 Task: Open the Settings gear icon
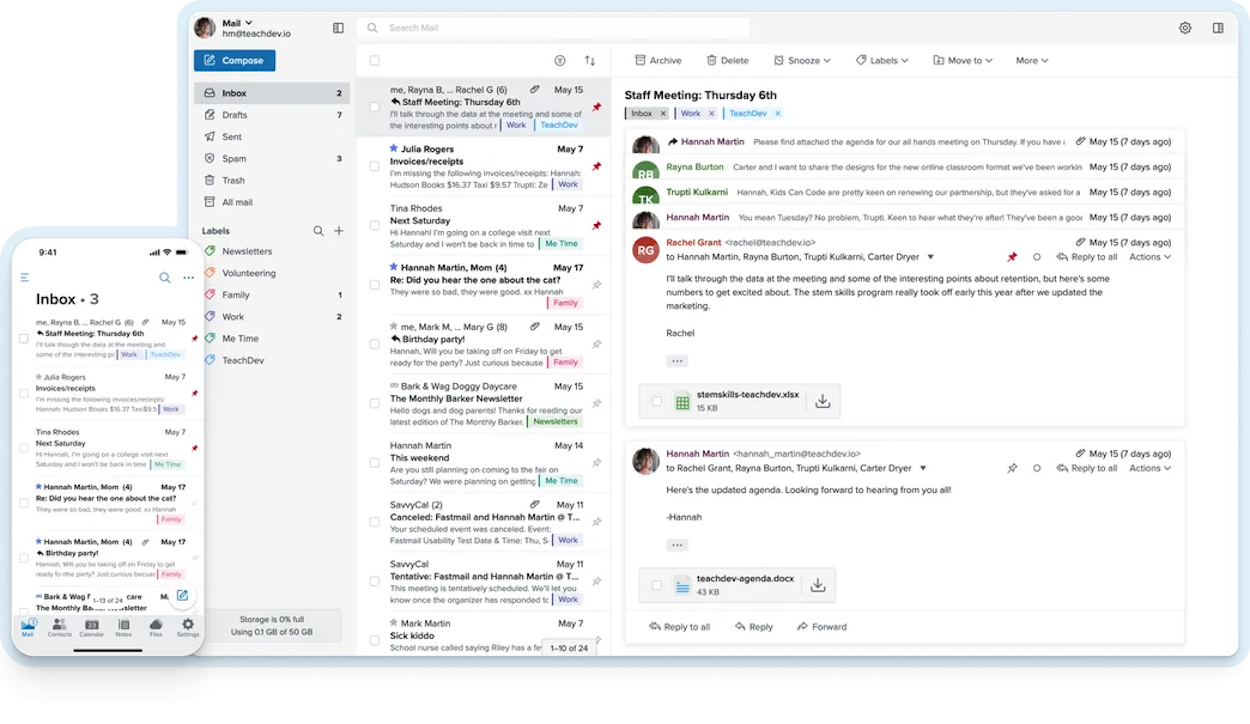pos(1186,29)
